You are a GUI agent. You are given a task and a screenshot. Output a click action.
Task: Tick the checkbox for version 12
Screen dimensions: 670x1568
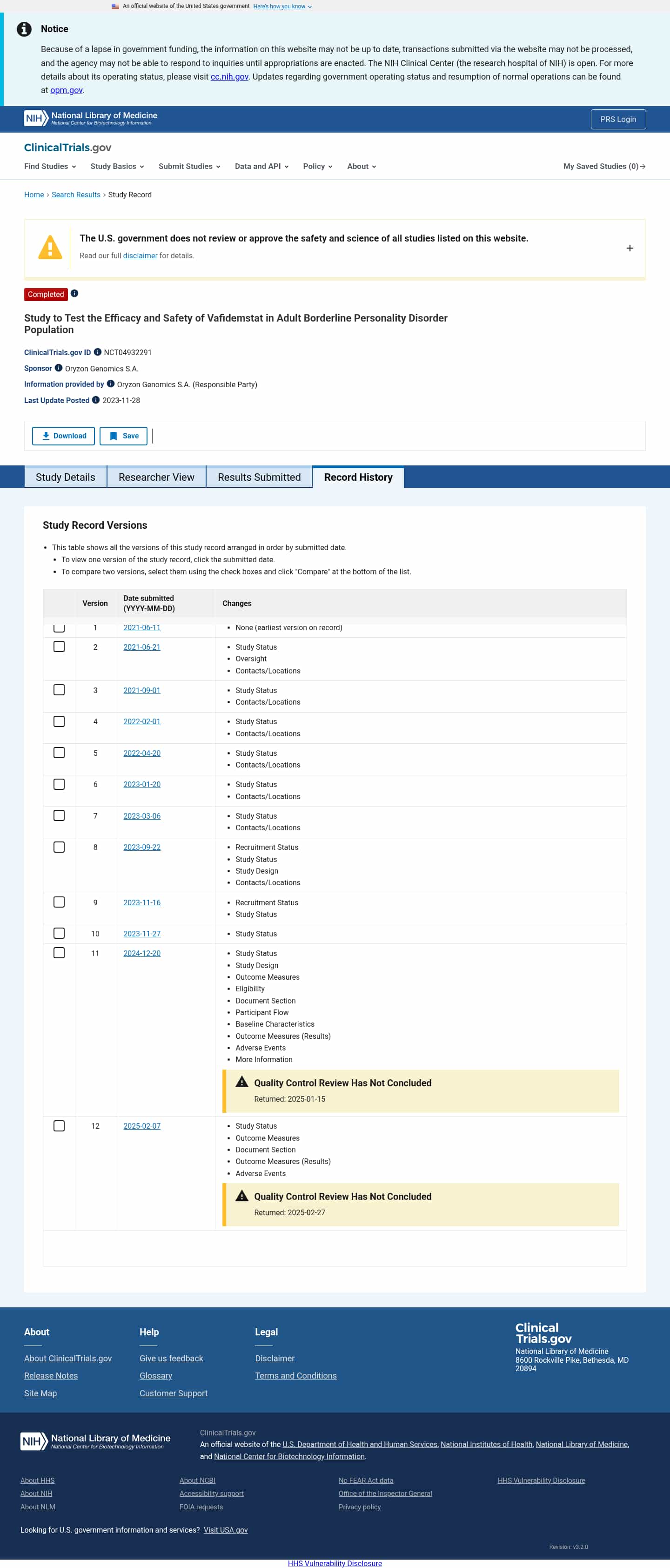(59, 1125)
